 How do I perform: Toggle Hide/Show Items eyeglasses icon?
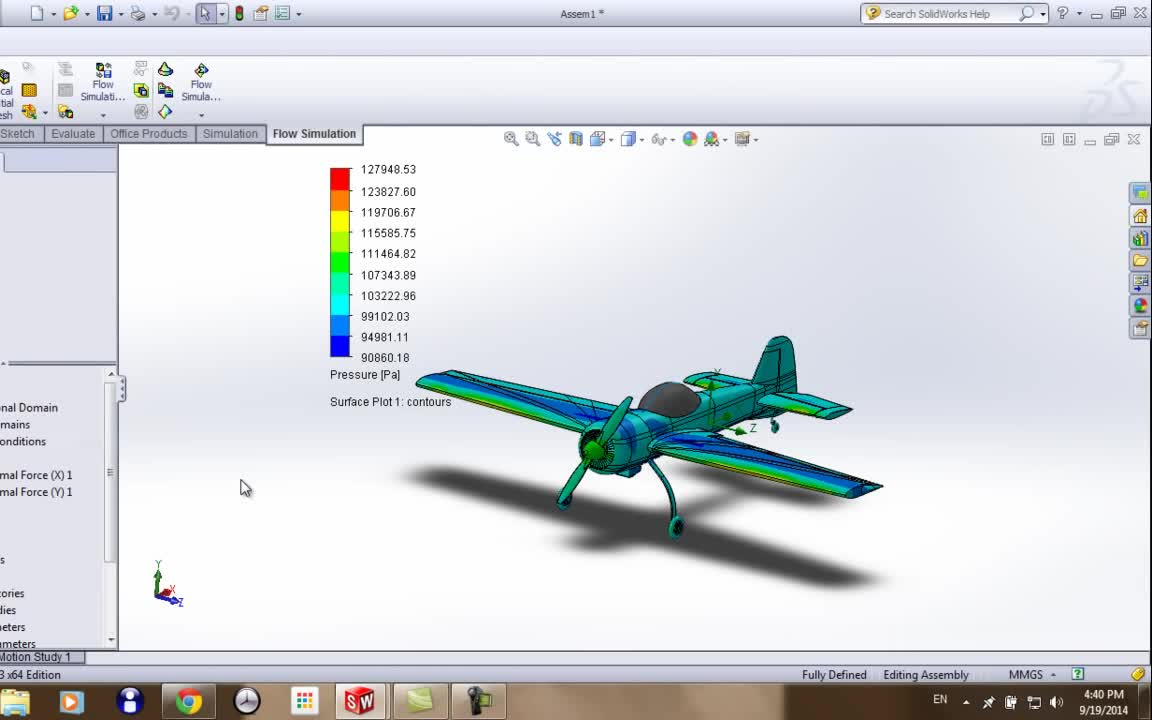point(659,139)
